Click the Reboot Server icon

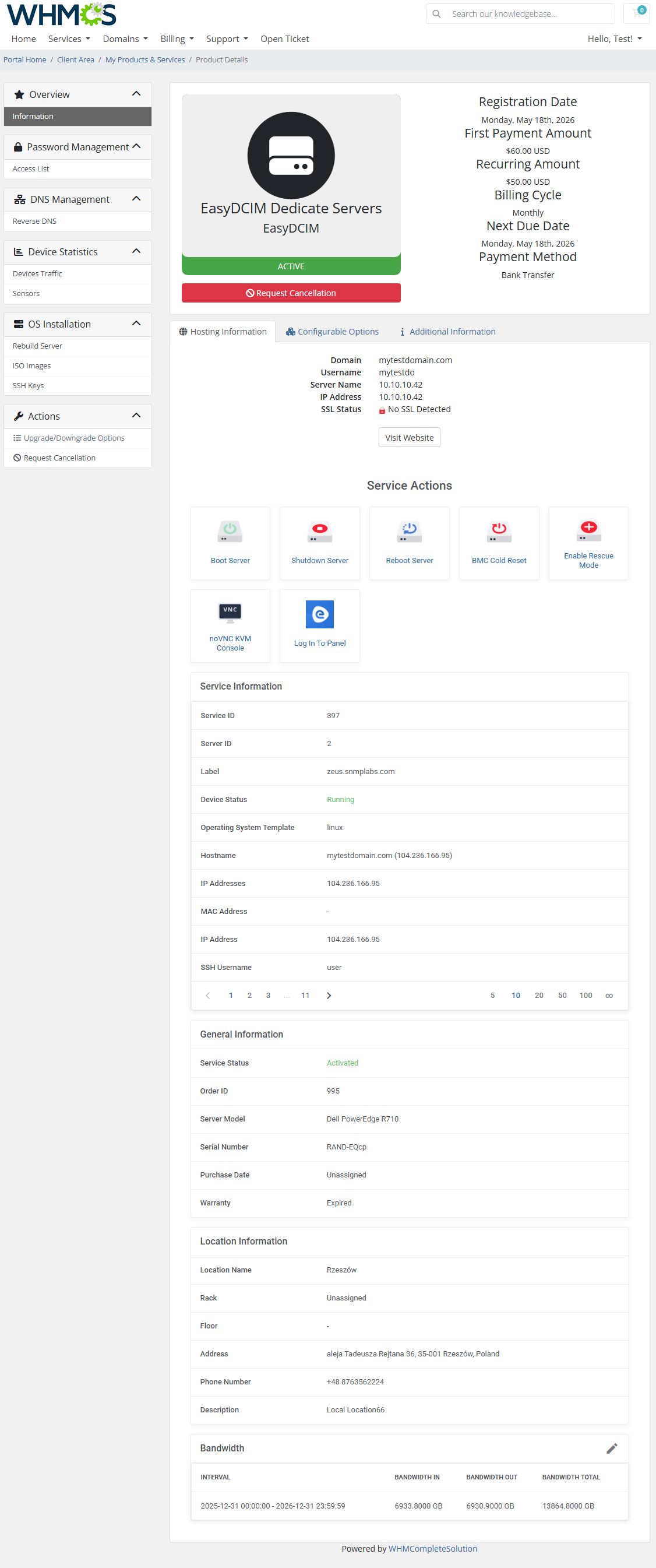[x=410, y=532]
